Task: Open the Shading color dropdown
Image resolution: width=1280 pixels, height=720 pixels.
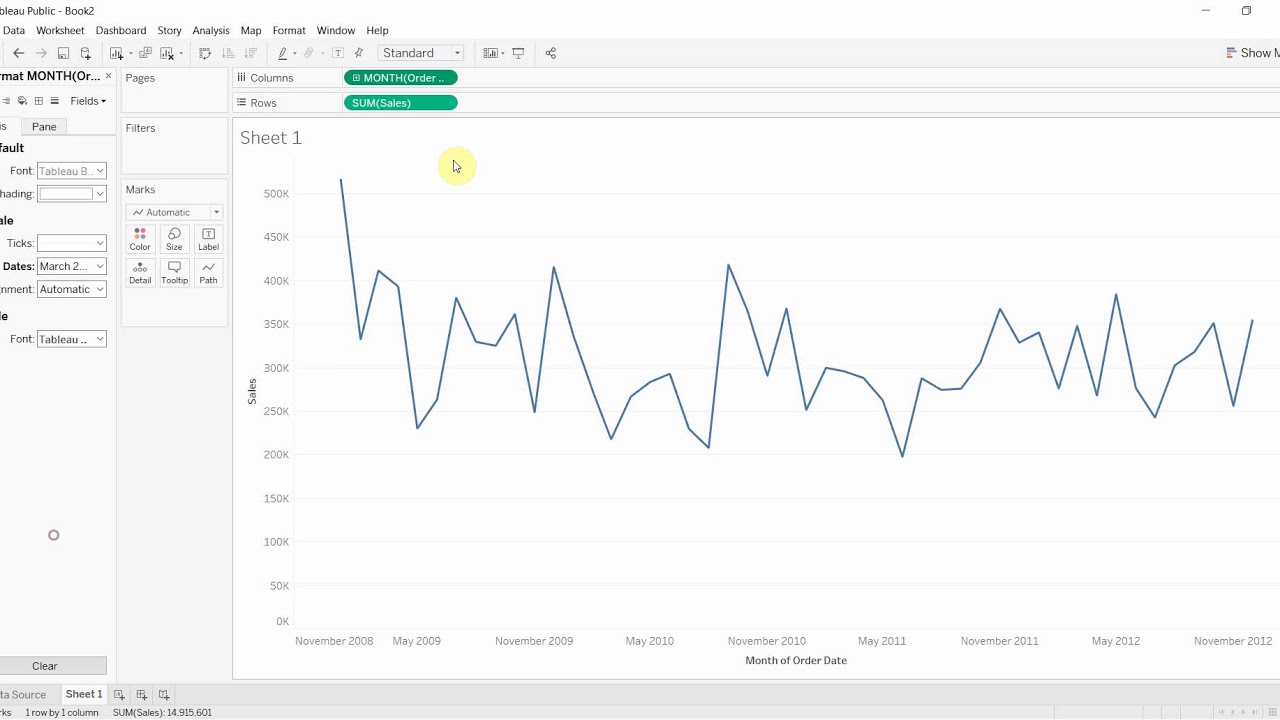Action: pyautogui.click(x=71, y=194)
